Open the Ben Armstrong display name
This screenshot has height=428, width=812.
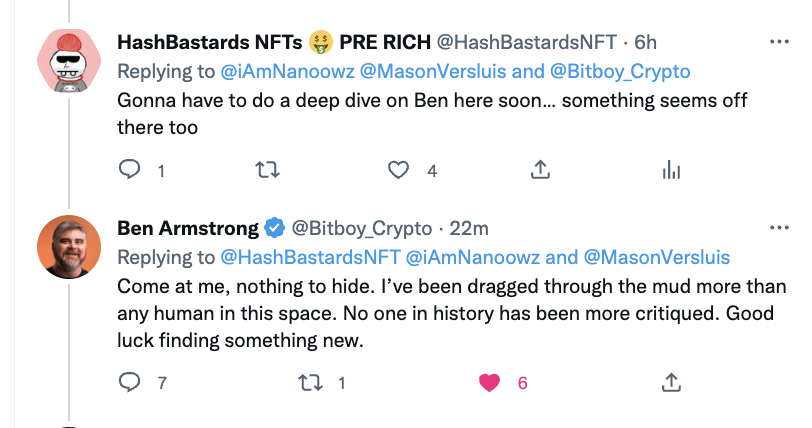click(187, 228)
